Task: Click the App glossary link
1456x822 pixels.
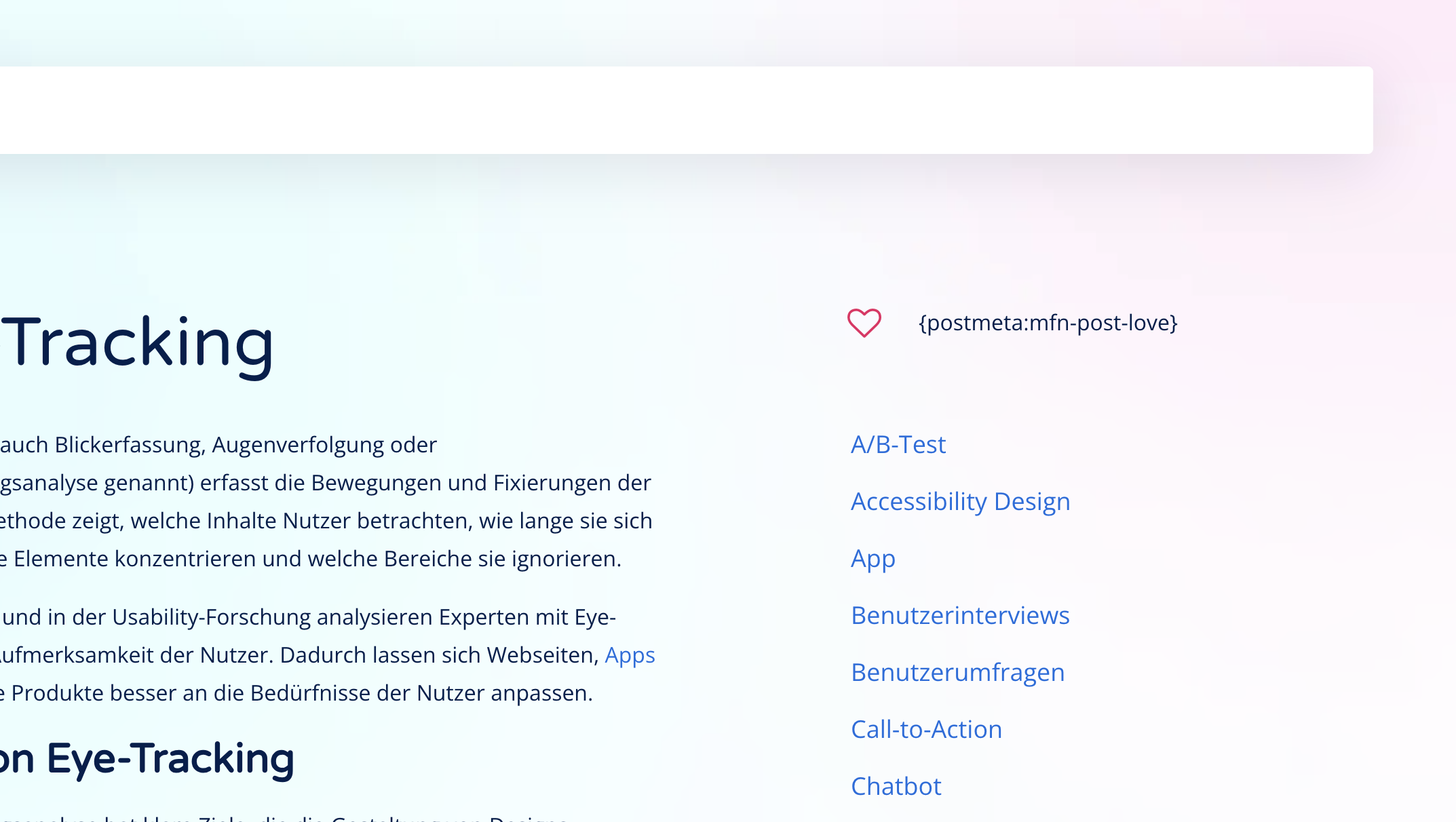Action: click(x=873, y=559)
